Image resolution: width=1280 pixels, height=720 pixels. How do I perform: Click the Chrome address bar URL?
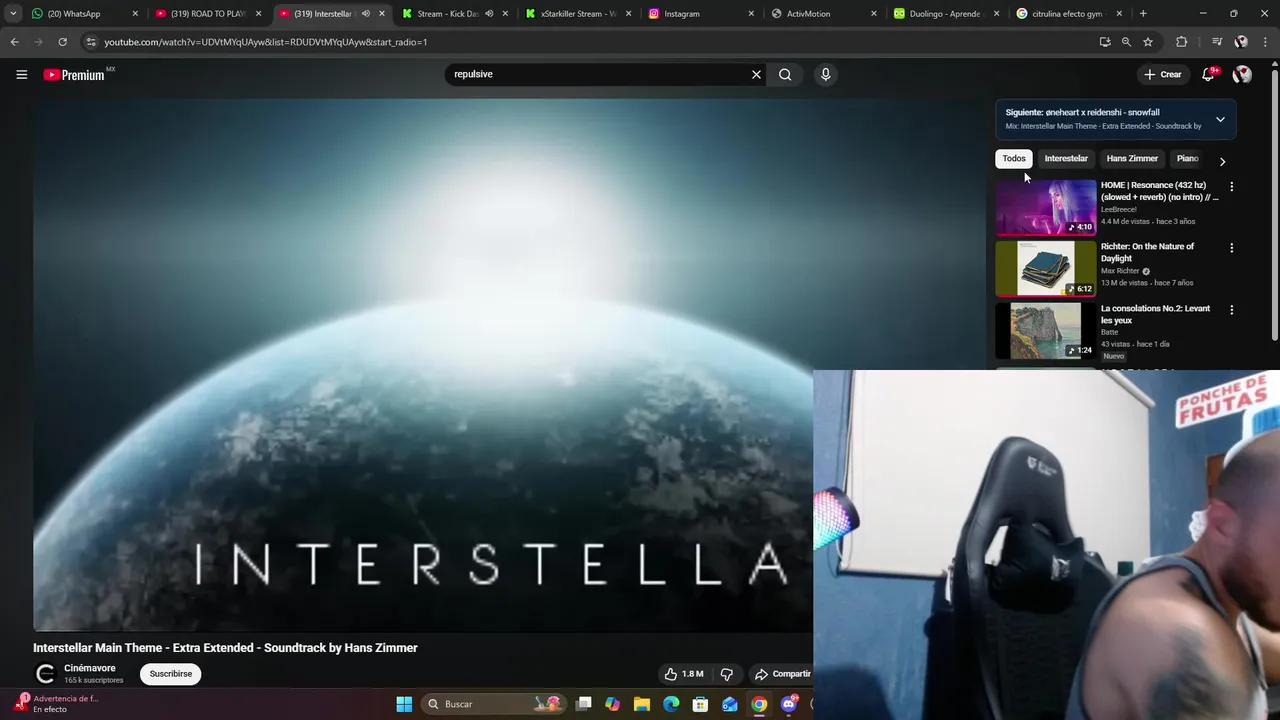pyautogui.click(x=265, y=42)
